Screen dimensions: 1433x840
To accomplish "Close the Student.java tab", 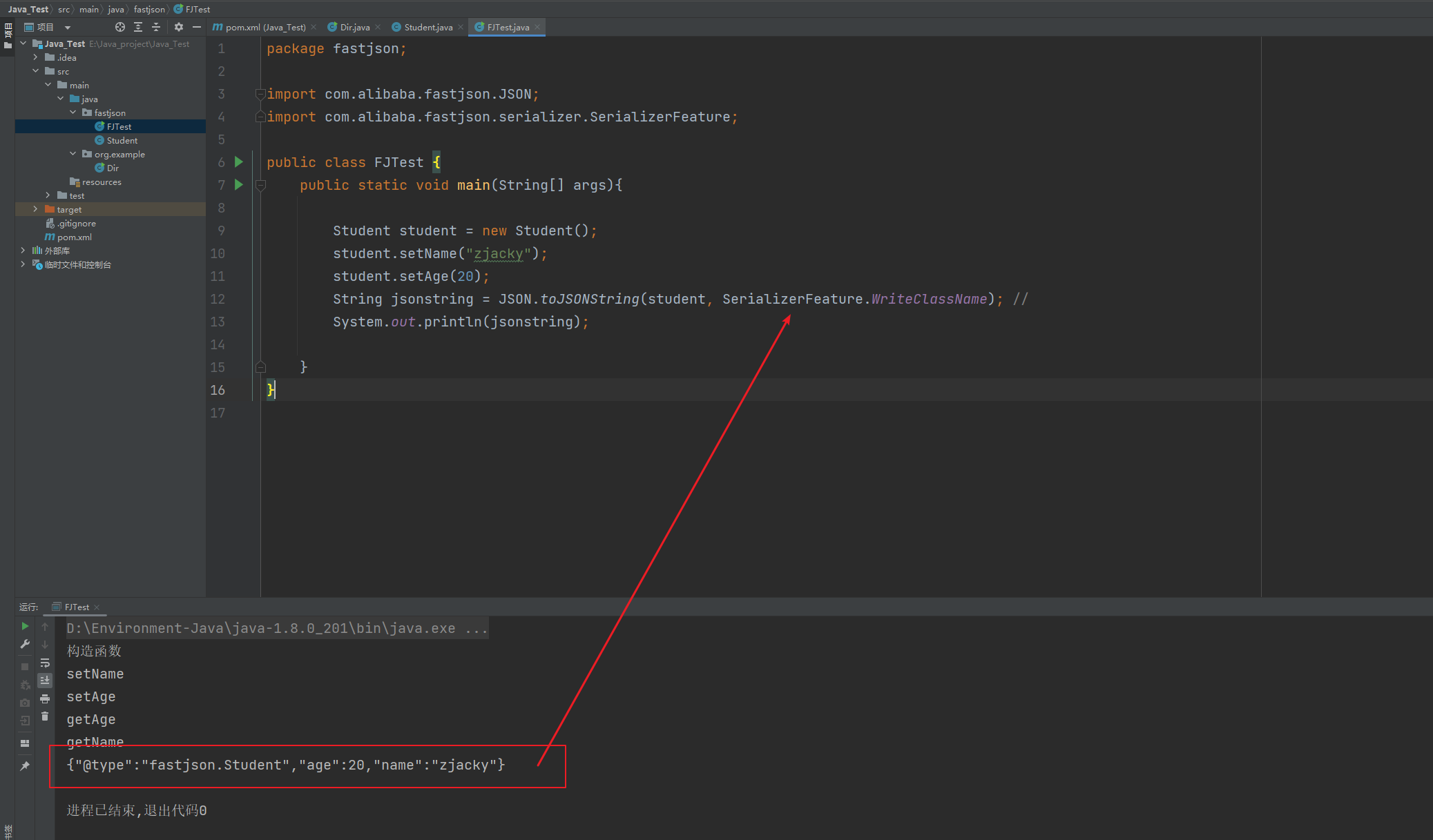I will [461, 27].
